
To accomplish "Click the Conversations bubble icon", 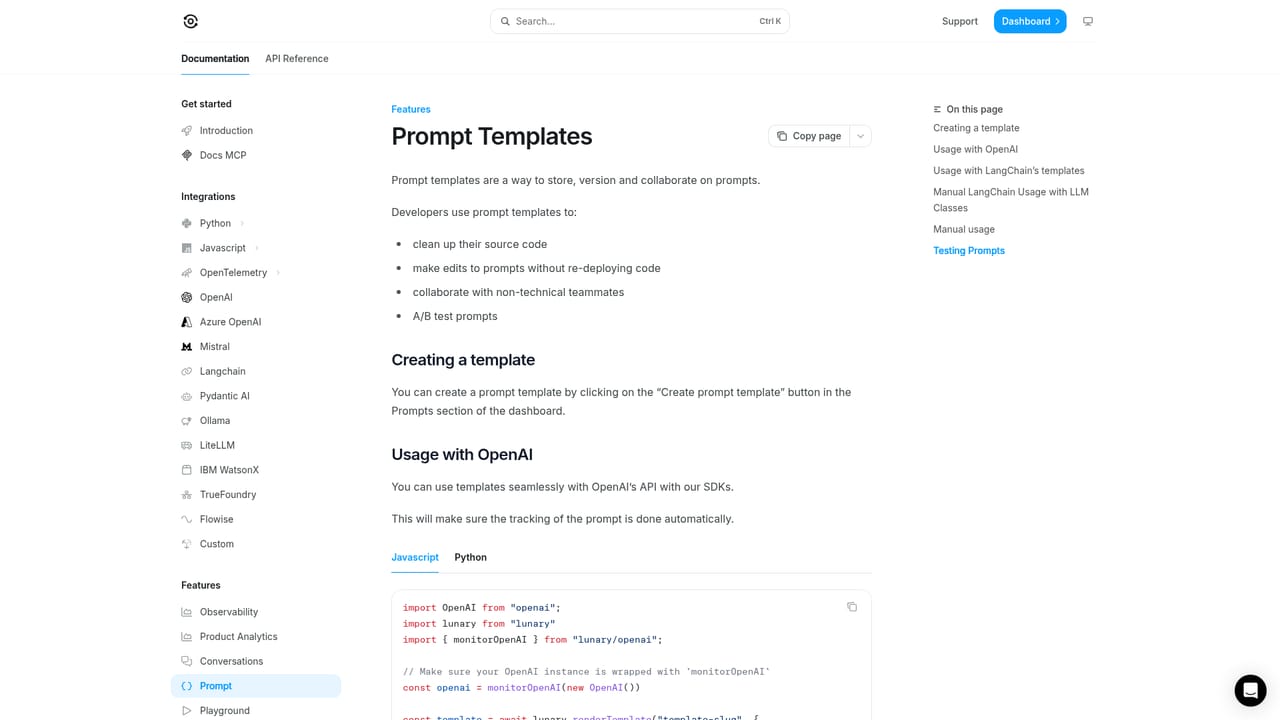I will coord(187,661).
